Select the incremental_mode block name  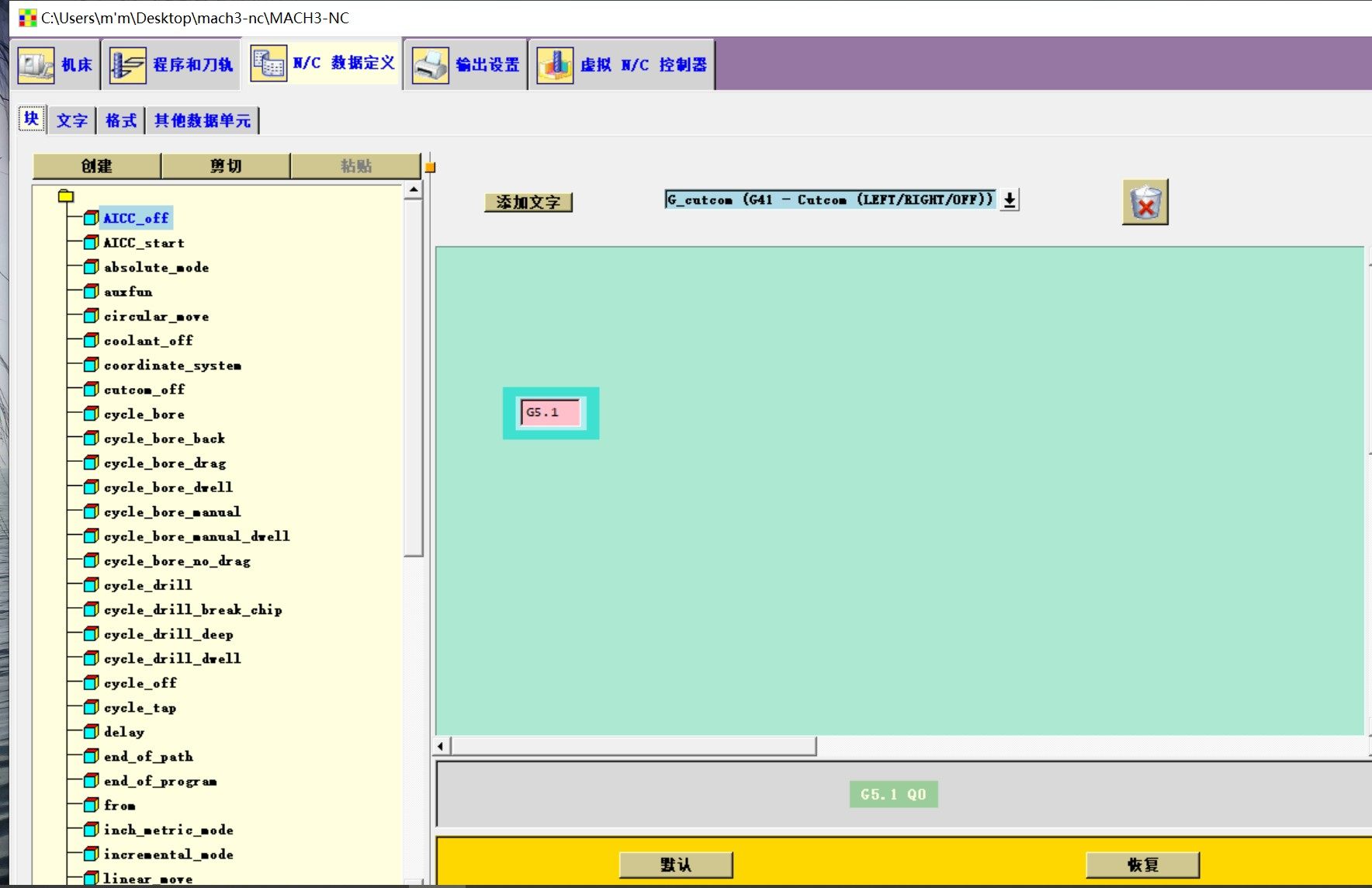tap(168, 854)
